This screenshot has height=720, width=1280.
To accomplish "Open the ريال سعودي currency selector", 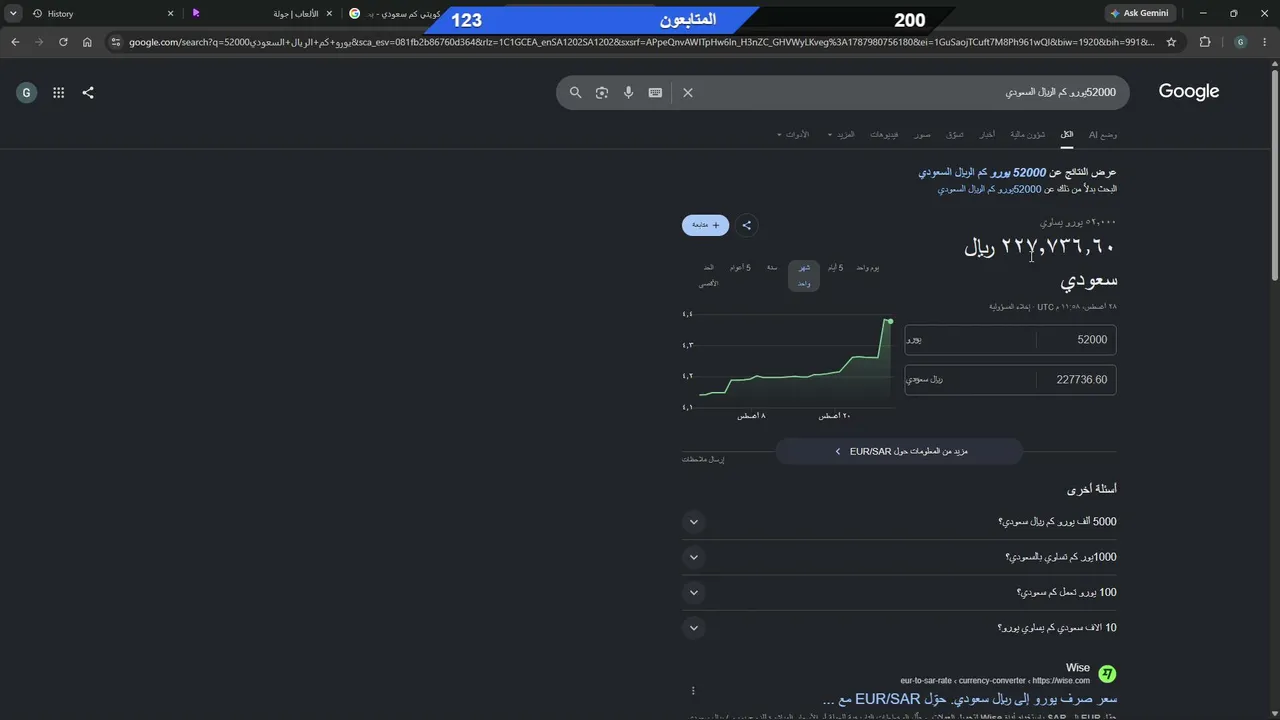I will coord(970,380).
